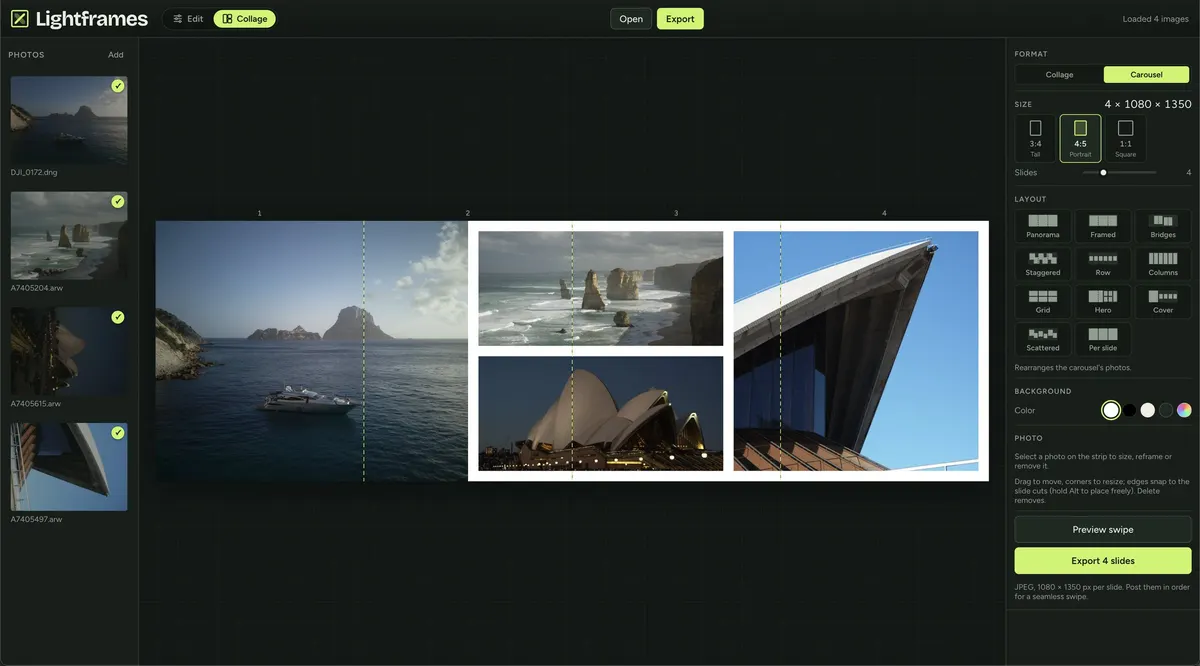Select the blue sky sail photo on strip
1200x666 pixels.
coord(856,351)
